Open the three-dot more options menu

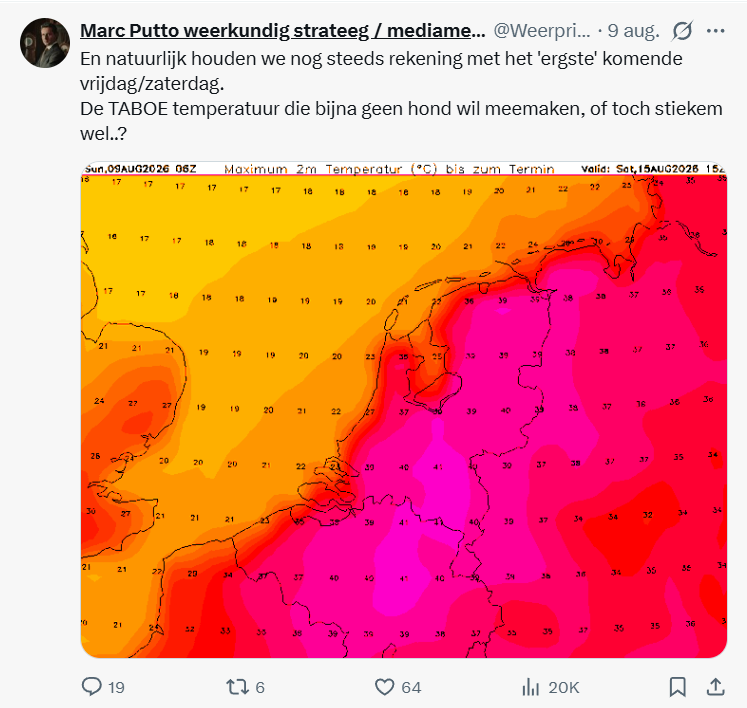(716, 31)
